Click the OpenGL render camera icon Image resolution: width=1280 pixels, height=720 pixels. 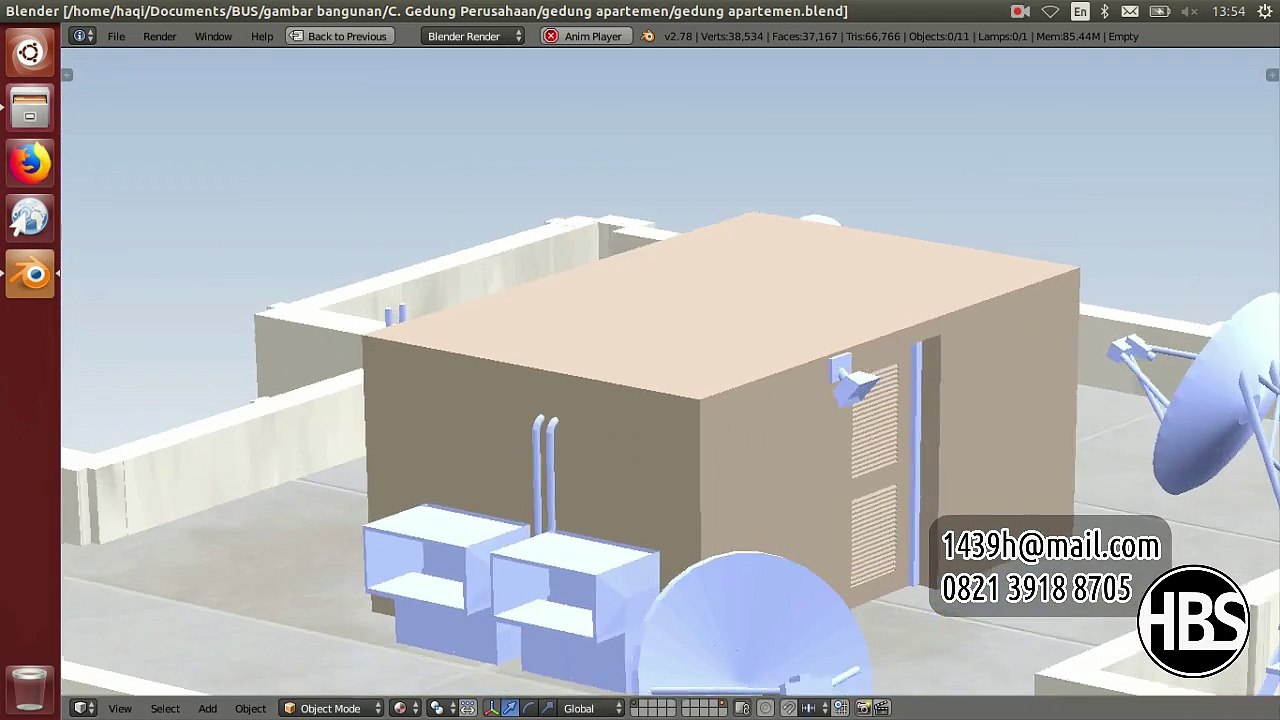click(x=863, y=708)
